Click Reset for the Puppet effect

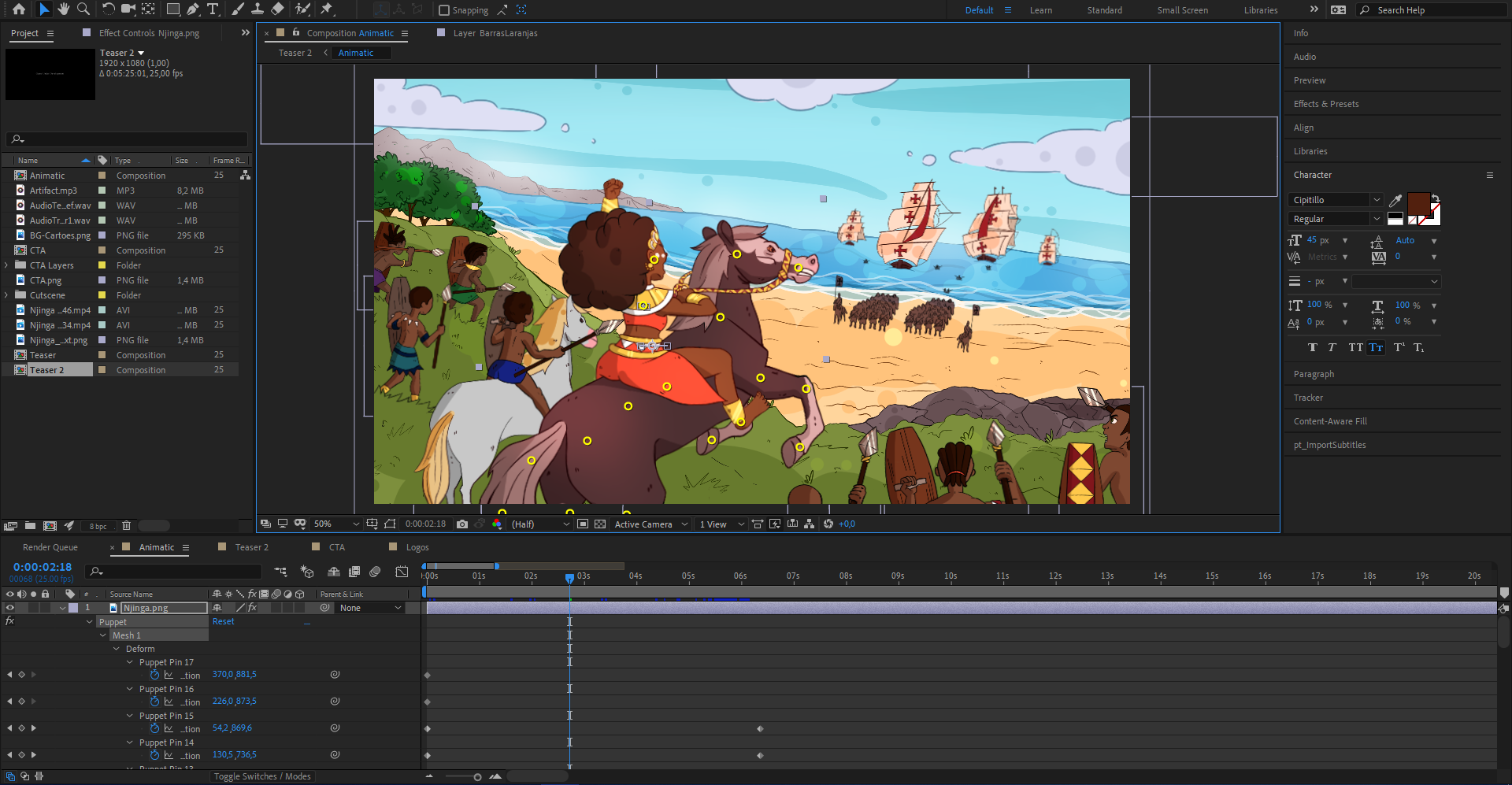coord(224,622)
